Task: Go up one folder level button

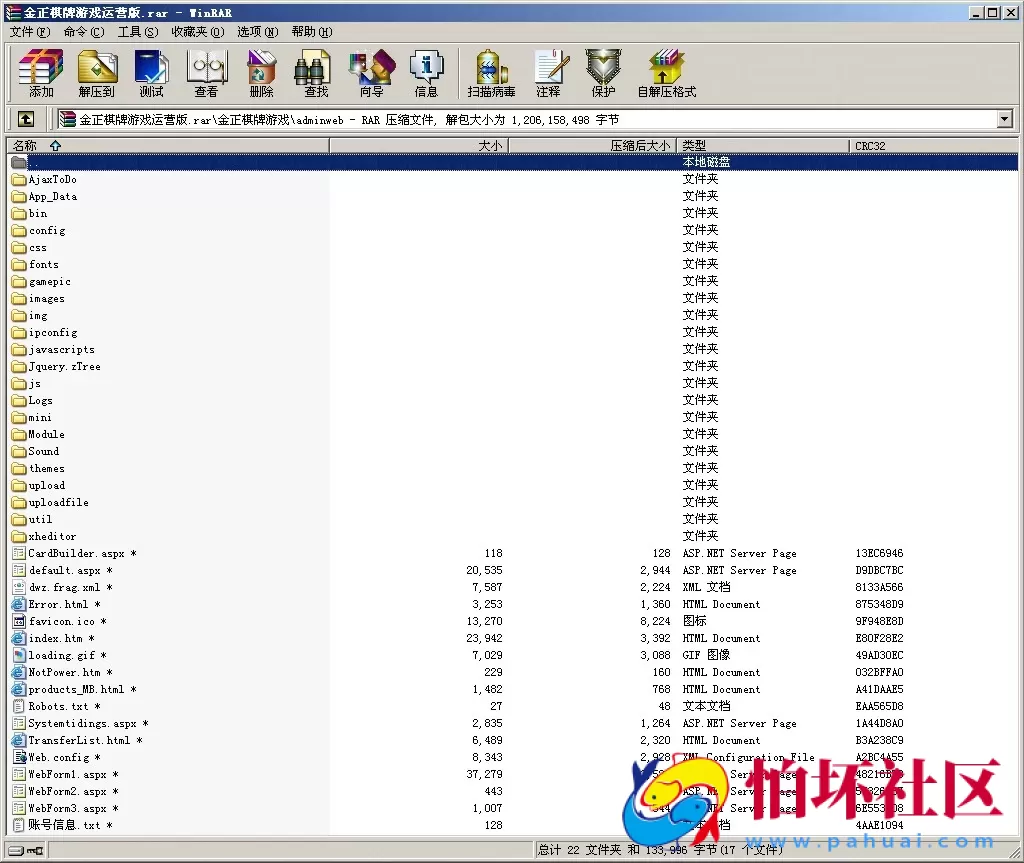Action: (26, 119)
